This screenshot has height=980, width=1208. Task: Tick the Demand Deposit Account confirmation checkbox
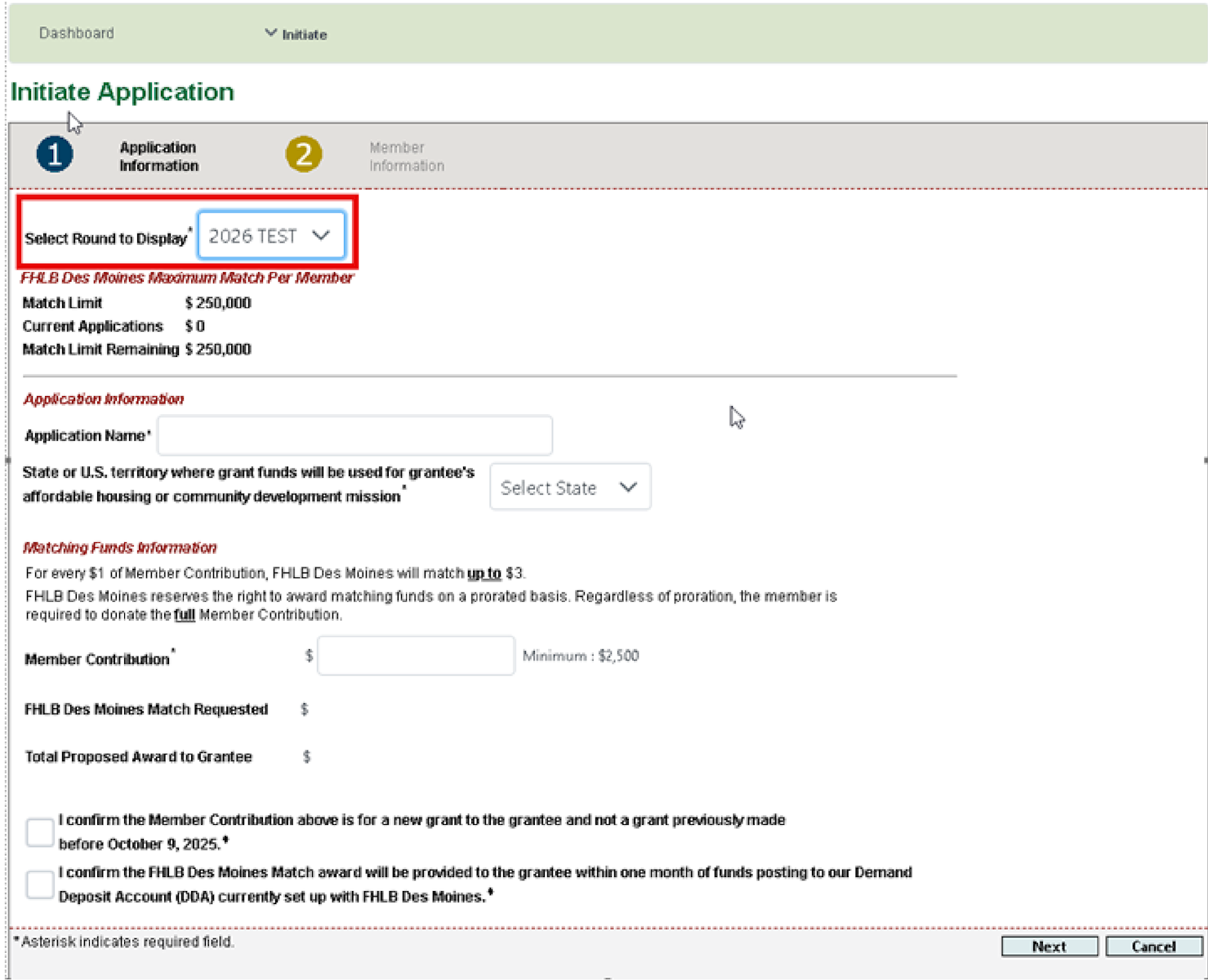pyautogui.click(x=40, y=884)
